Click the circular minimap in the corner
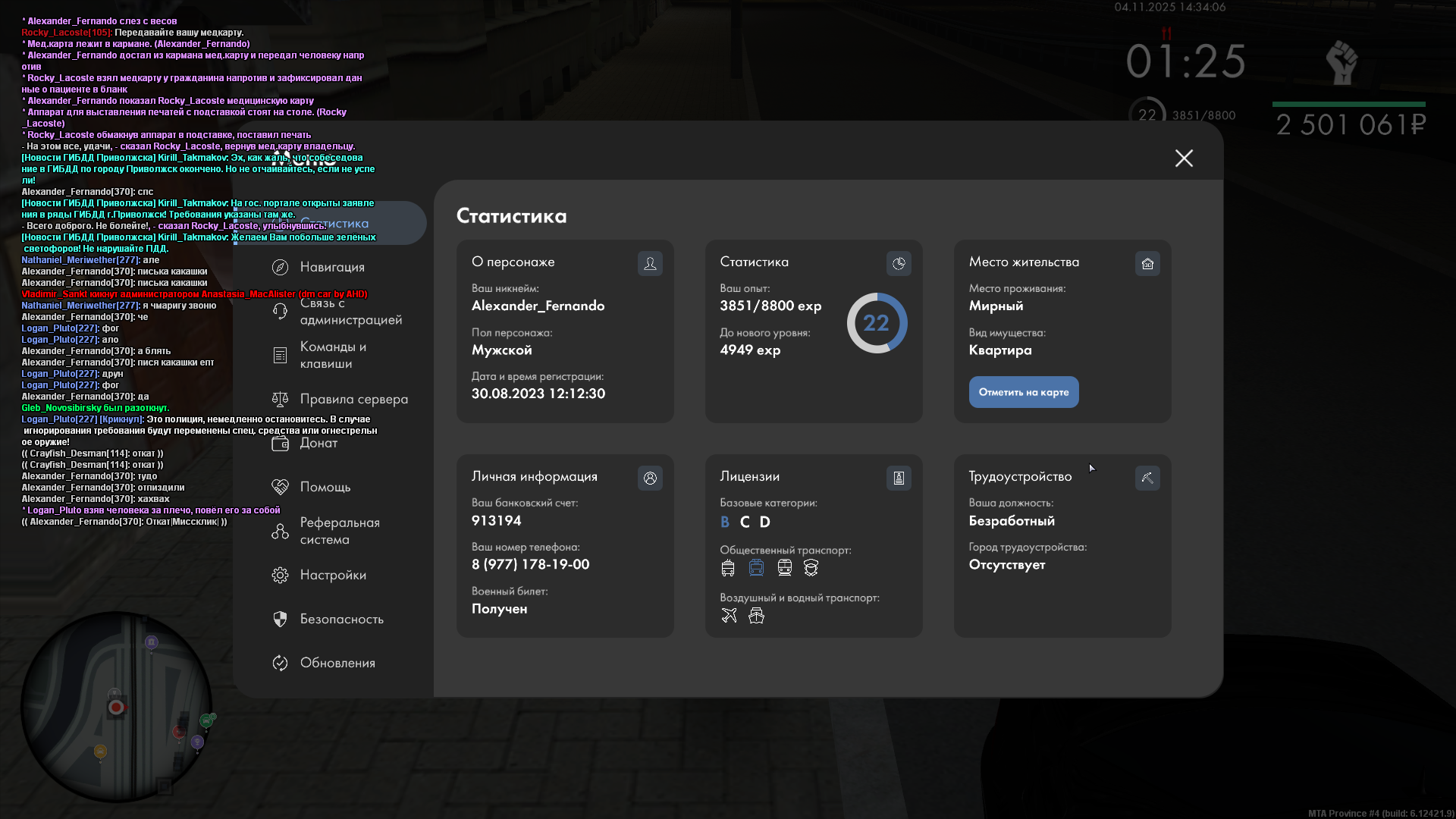 (x=116, y=707)
